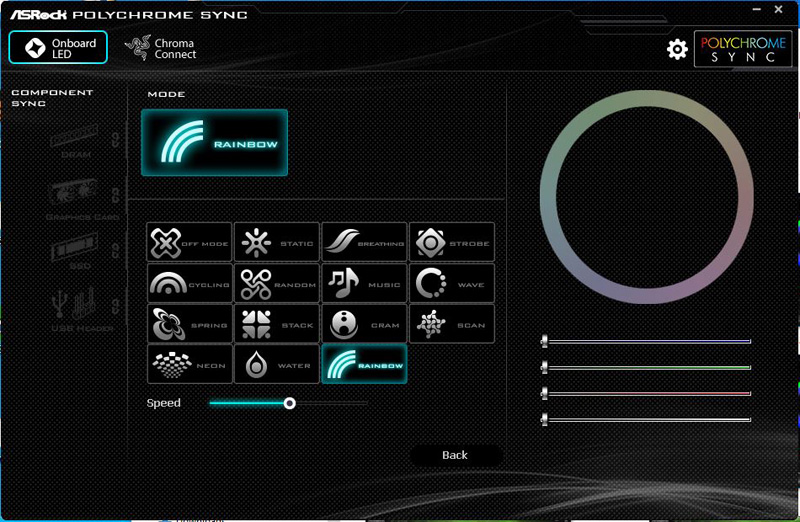Click the blue color channel slider

(x=646, y=341)
